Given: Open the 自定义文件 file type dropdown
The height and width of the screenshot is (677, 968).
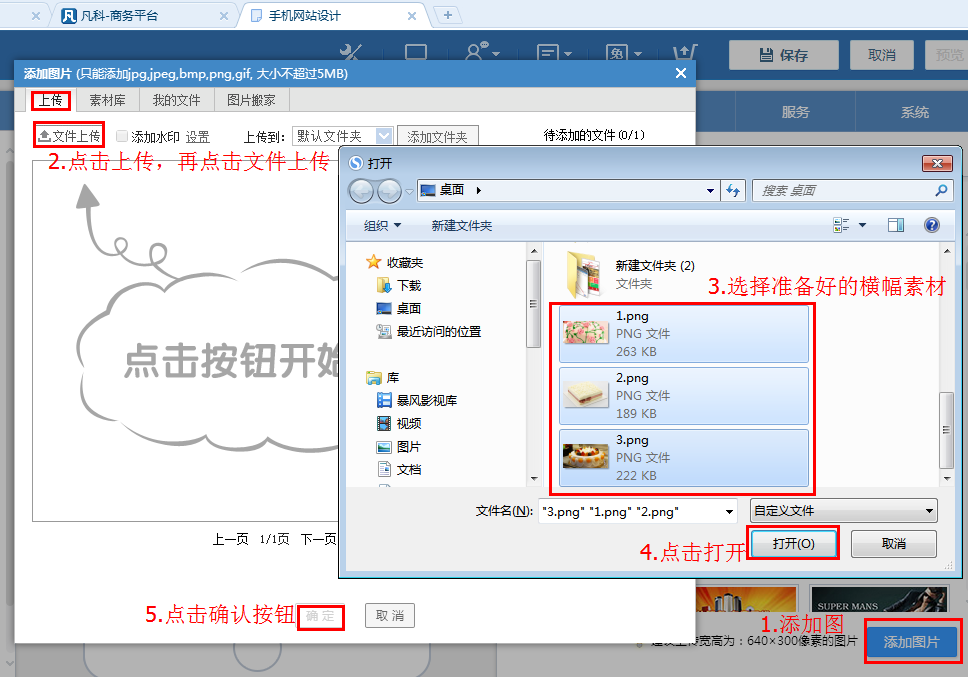Looking at the screenshot, I should [843, 511].
